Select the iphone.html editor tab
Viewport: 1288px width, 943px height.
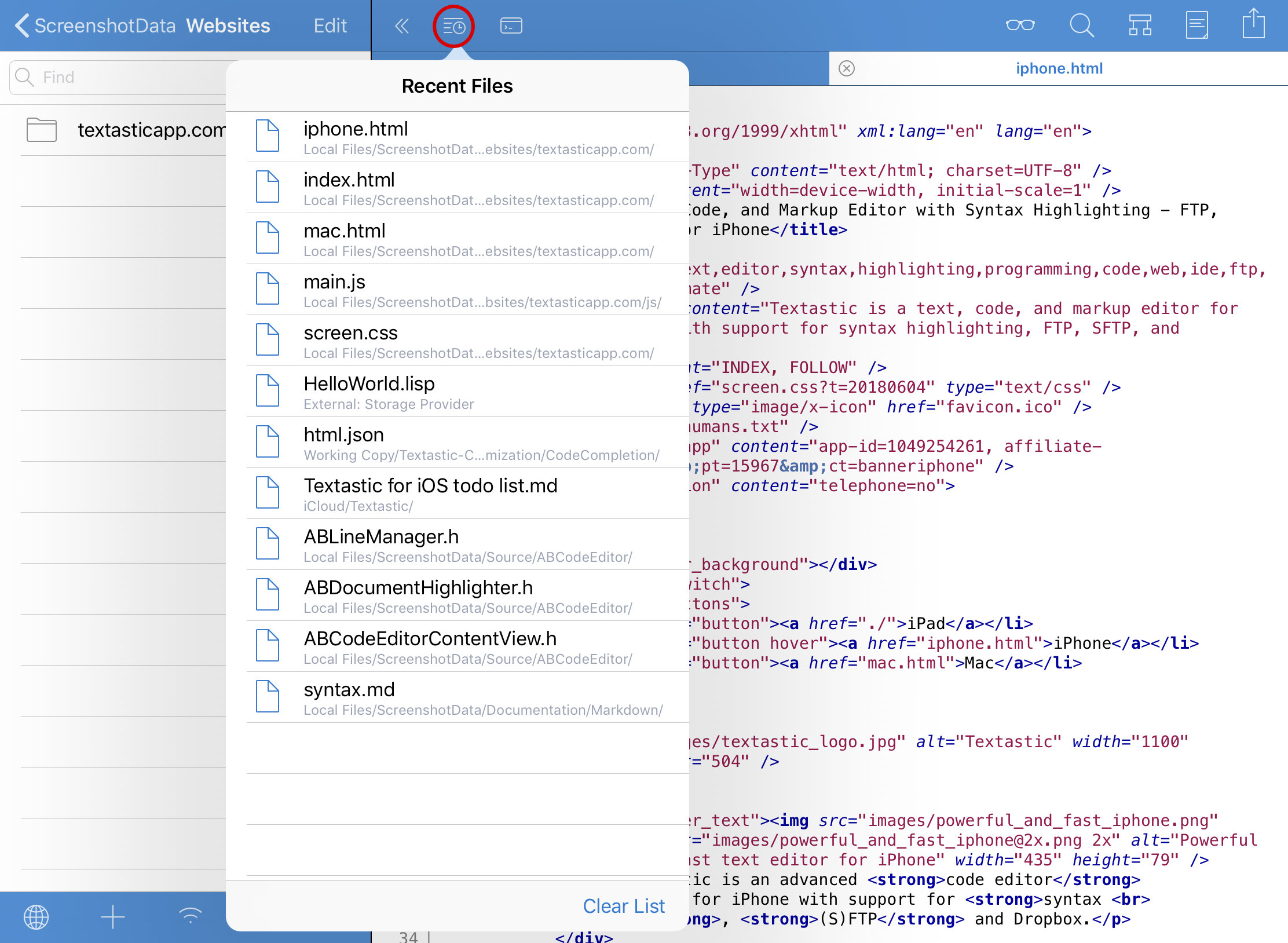coord(1059,68)
